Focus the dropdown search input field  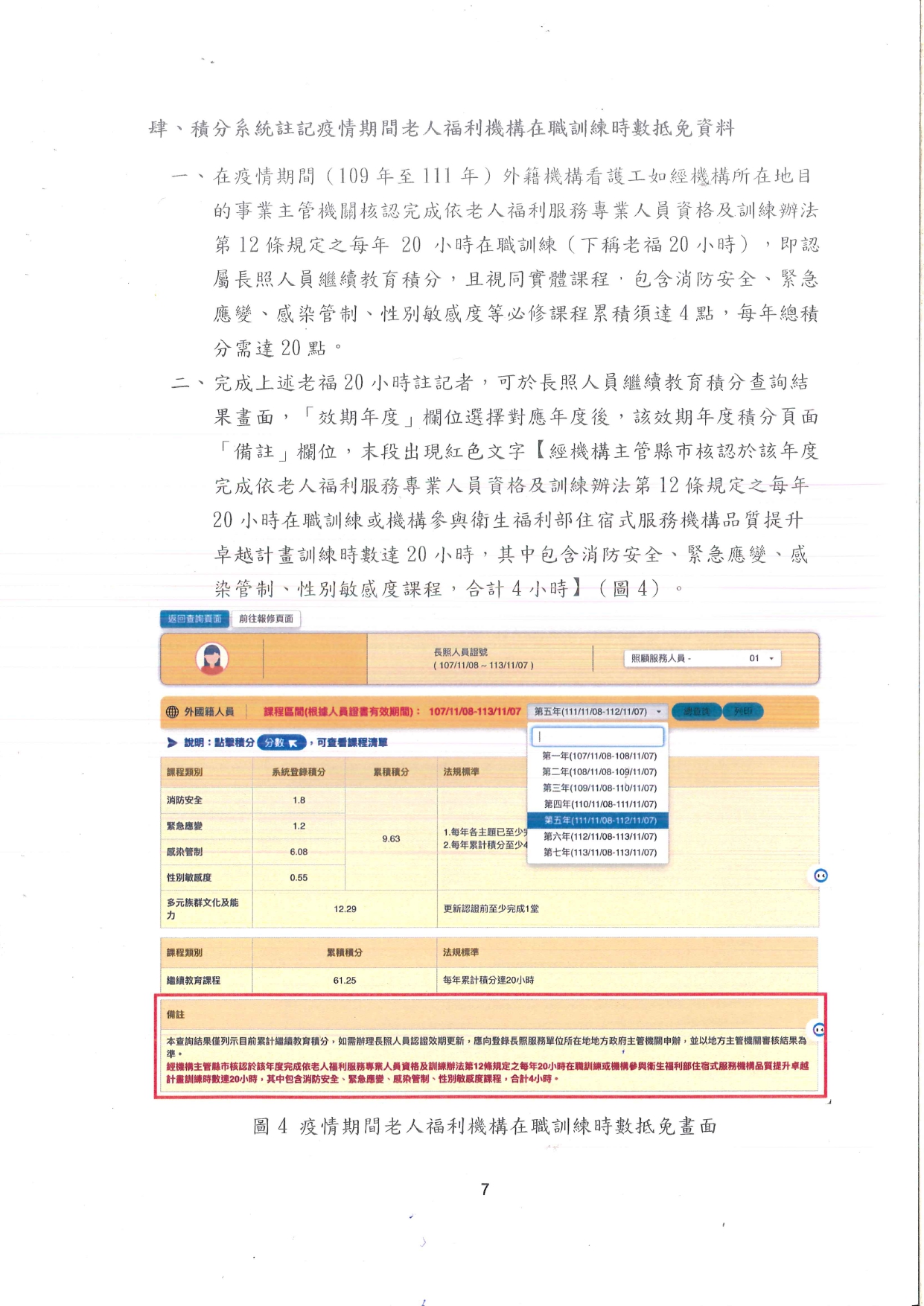tap(597, 736)
